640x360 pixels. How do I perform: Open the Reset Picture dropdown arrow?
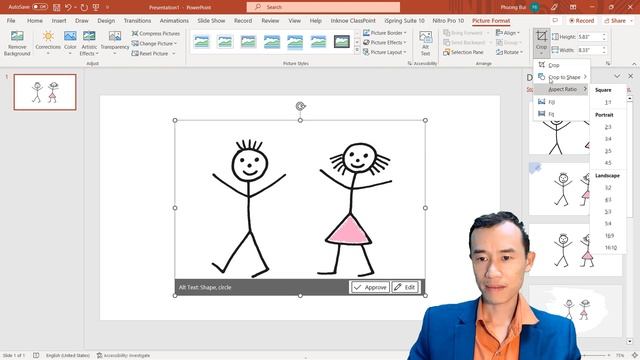point(173,53)
